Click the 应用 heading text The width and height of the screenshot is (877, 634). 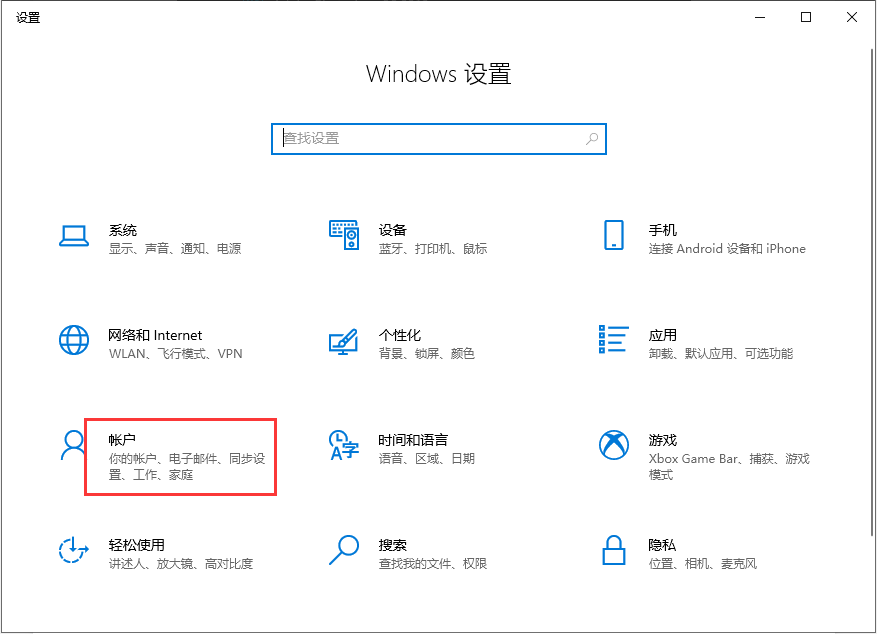coord(663,335)
